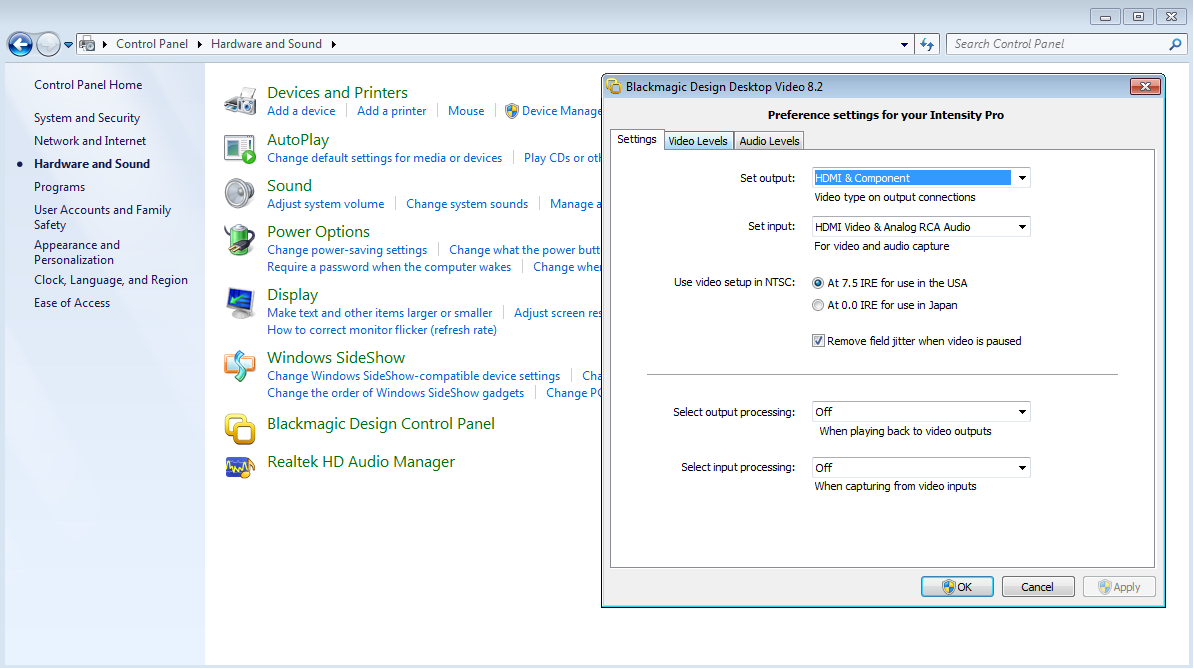Open the Programs category
Screen dimensions: 1194x669
59,187
